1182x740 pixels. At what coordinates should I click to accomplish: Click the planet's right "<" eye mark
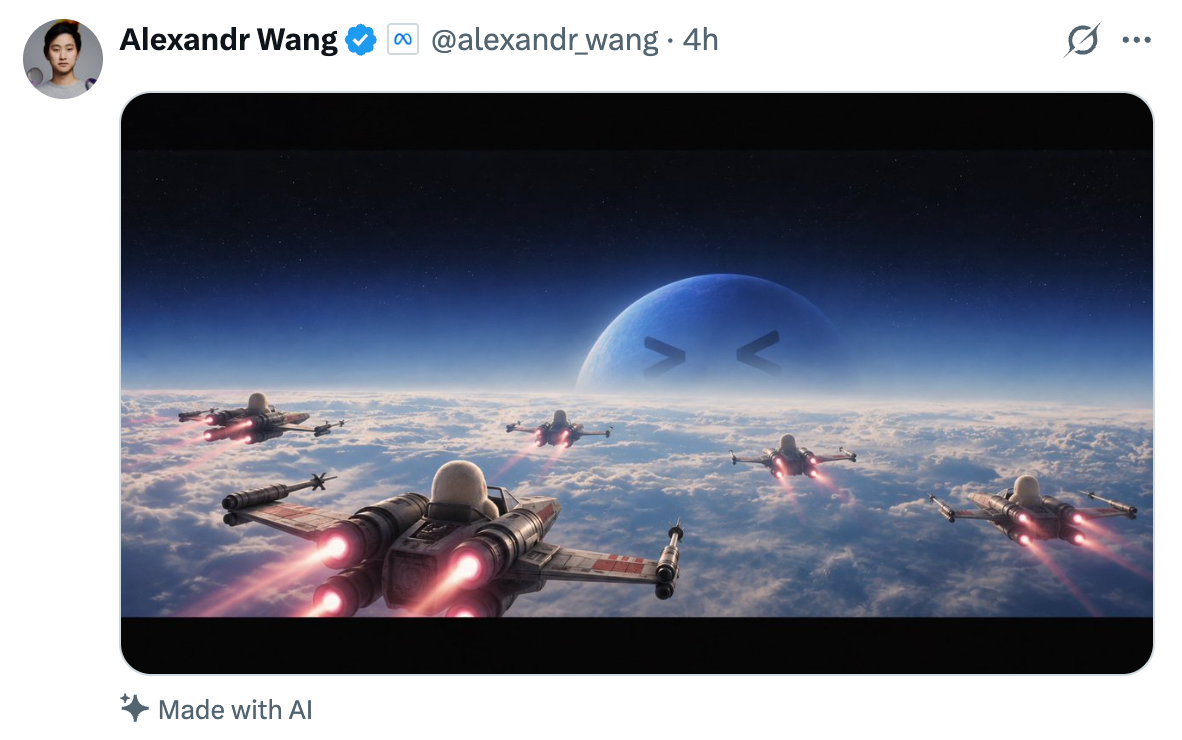(x=759, y=353)
